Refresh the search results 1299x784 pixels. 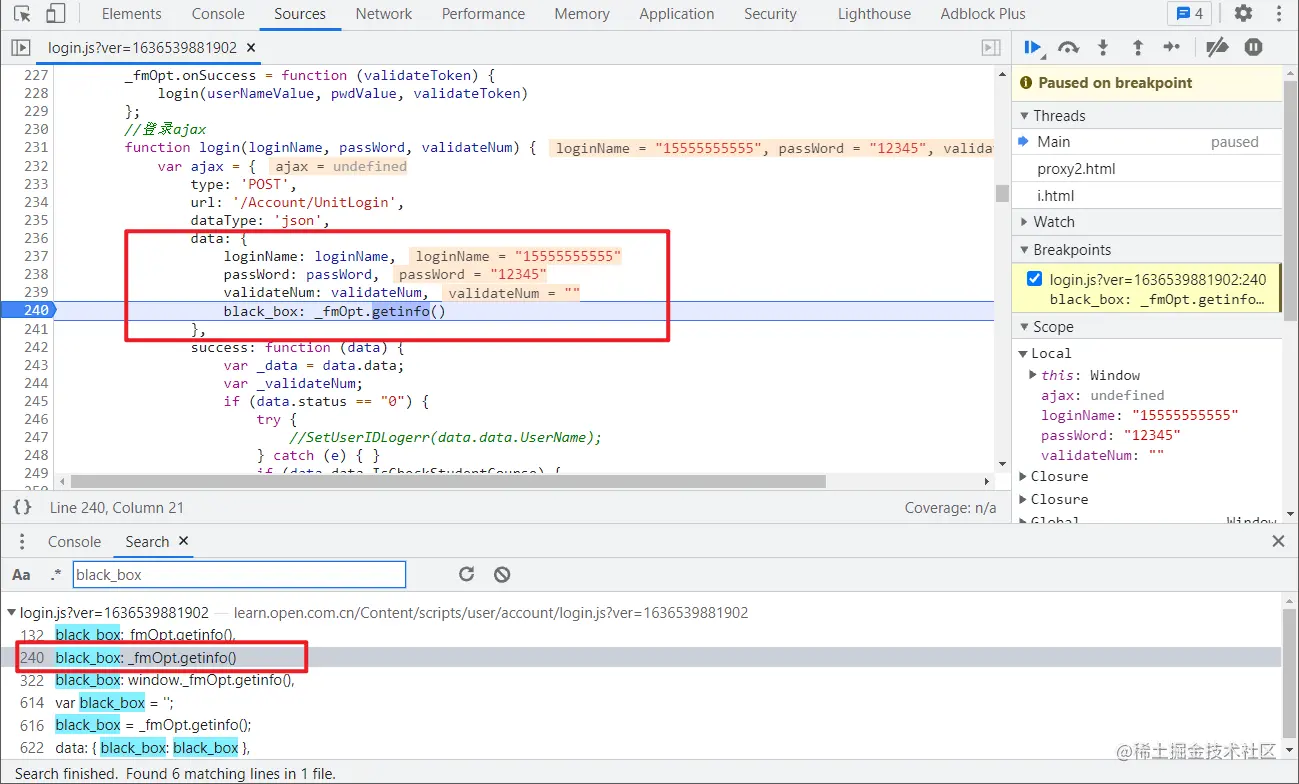[466, 574]
